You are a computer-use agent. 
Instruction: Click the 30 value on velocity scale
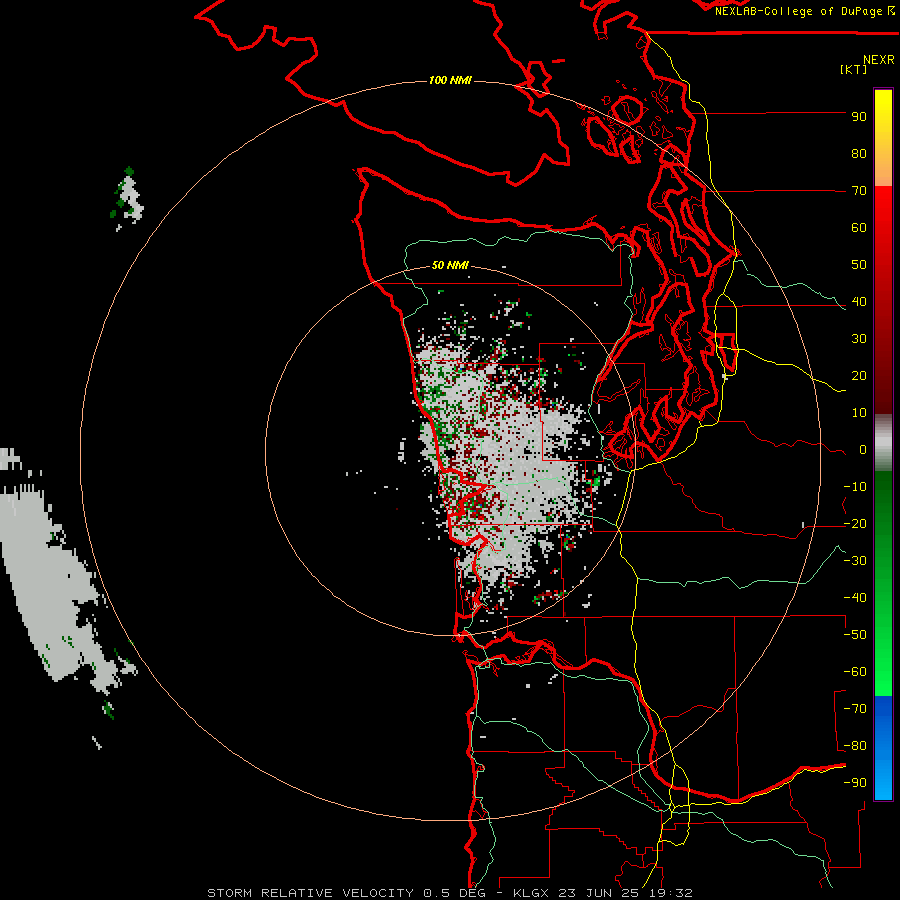[859, 339]
